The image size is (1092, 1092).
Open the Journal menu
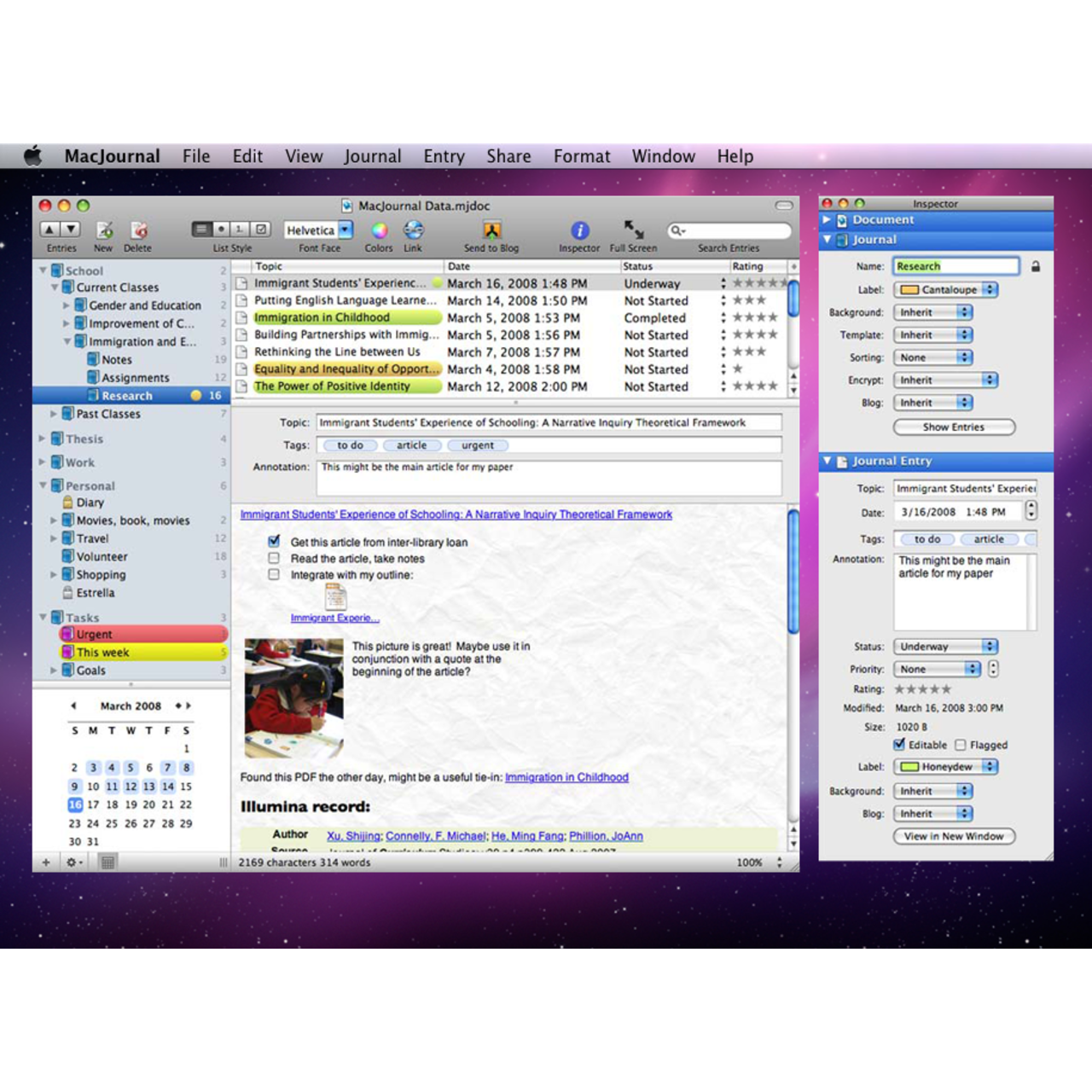372,156
